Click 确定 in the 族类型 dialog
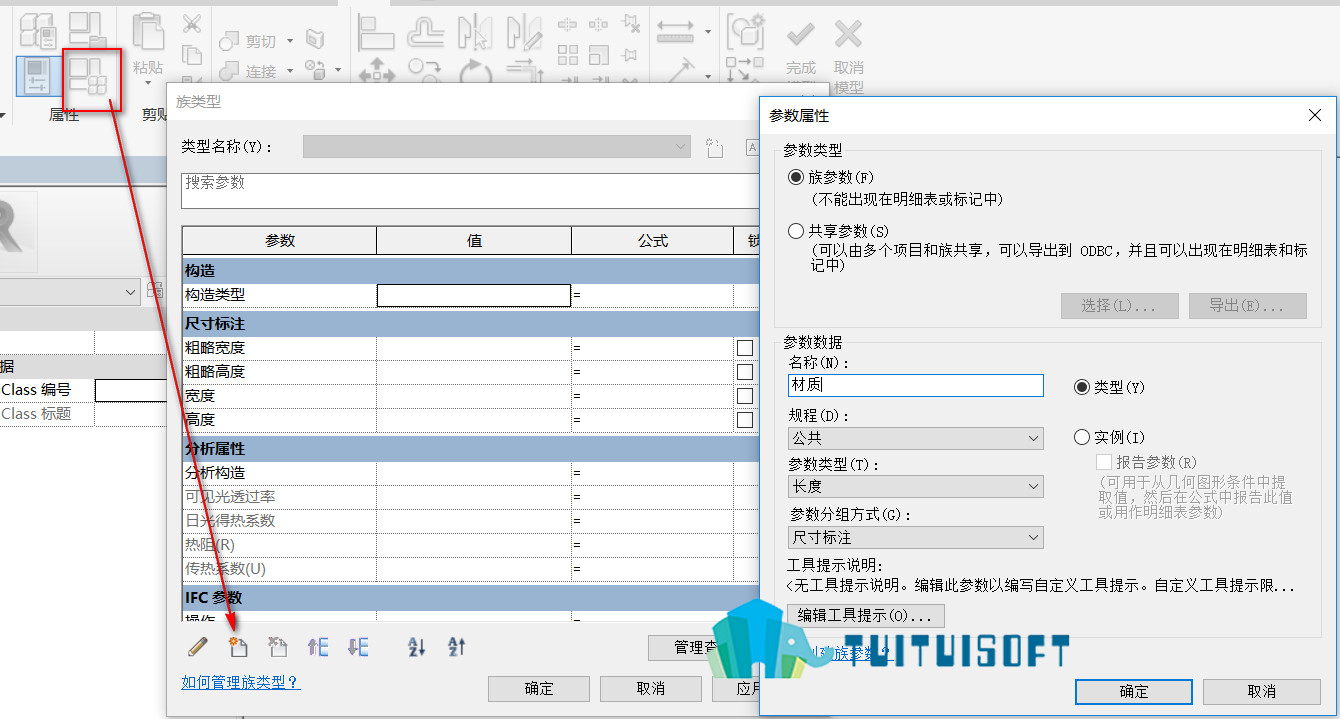The image size is (1340, 719). pyautogui.click(x=539, y=688)
